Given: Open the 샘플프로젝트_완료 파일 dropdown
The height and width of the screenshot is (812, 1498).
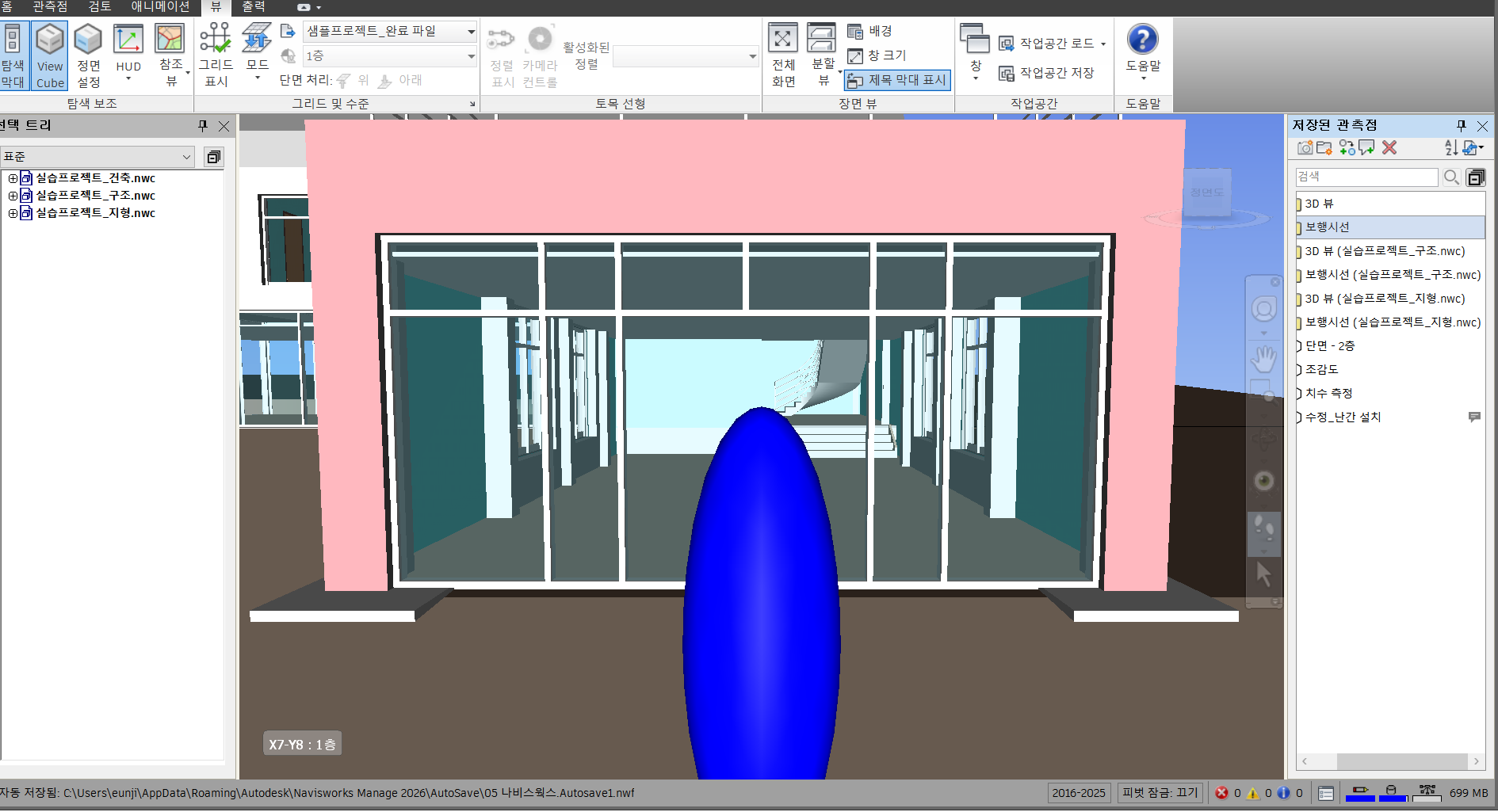Looking at the screenshot, I should coord(471,32).
